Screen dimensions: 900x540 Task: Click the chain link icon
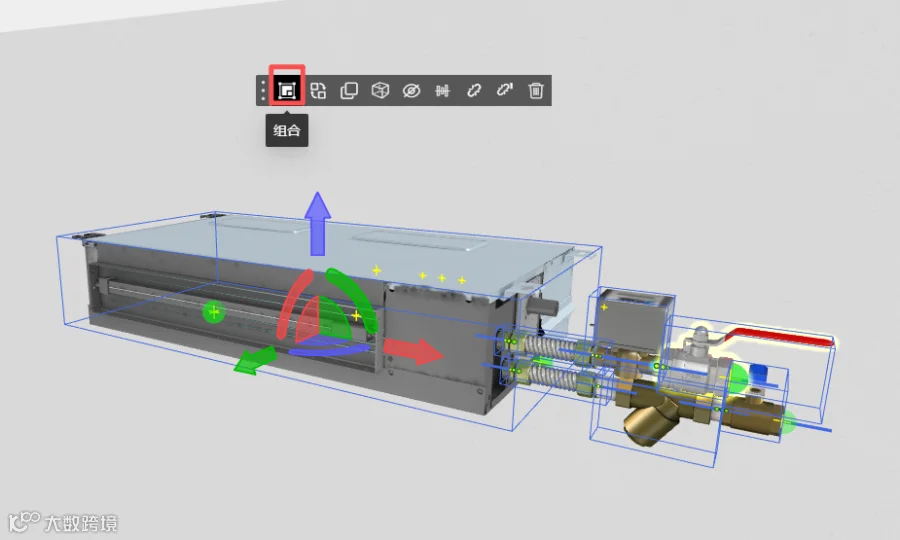click(474, 90)
